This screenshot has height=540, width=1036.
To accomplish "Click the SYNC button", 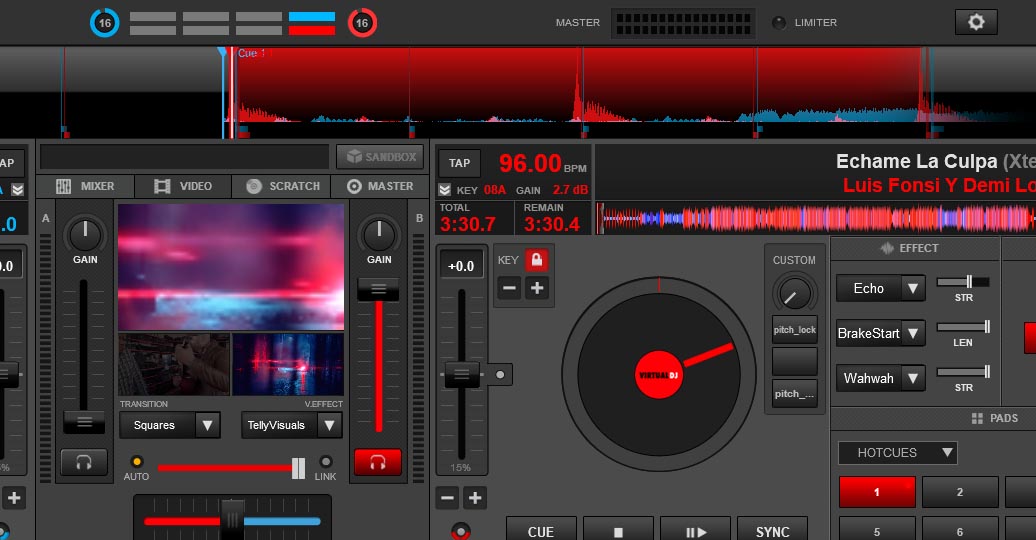I will [772, 530].
